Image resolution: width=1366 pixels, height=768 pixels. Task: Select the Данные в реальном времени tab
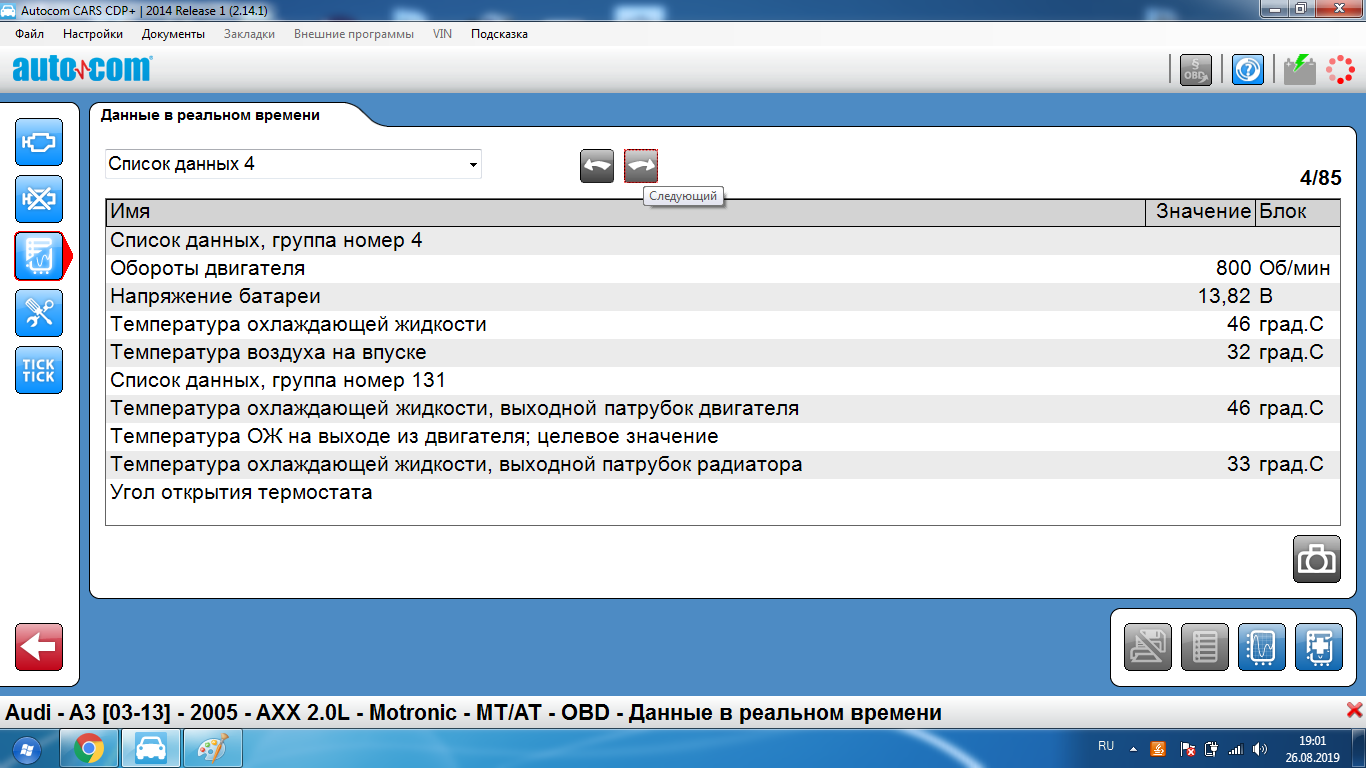pyautogui.click(x=210, y=115)
